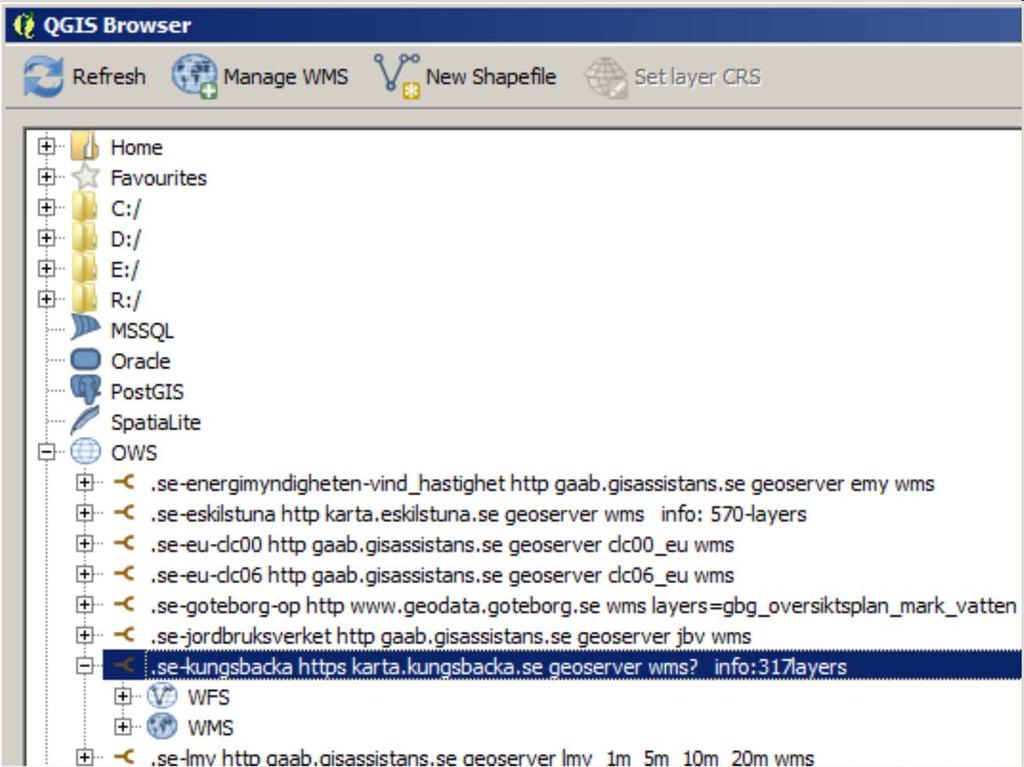Click the Manage WMS button label
1024x767 pixels.
point(285,77)
